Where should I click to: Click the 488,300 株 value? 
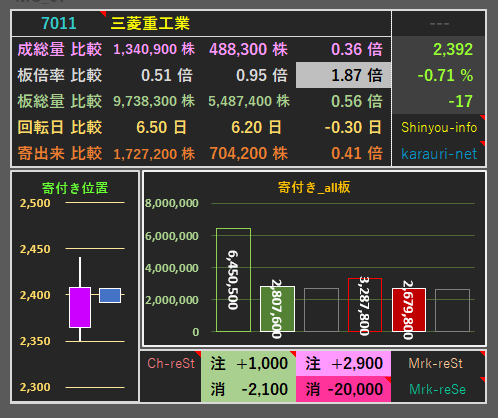coord(248,49)
